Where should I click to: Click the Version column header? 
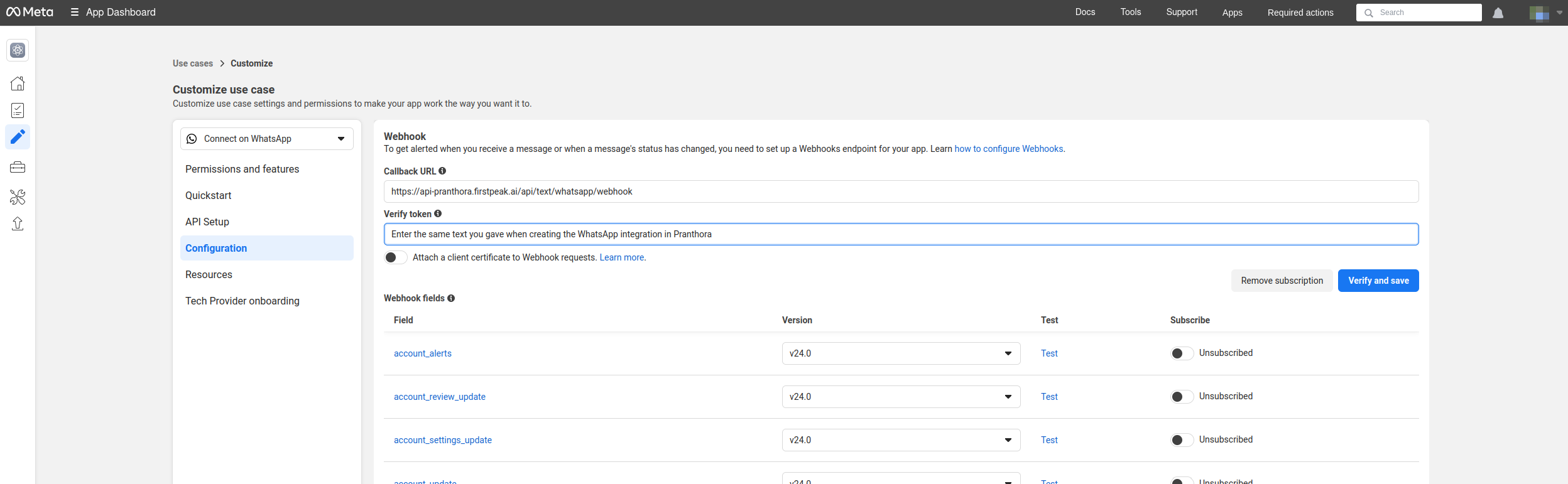pyautogui.click(x=797, y=320)
